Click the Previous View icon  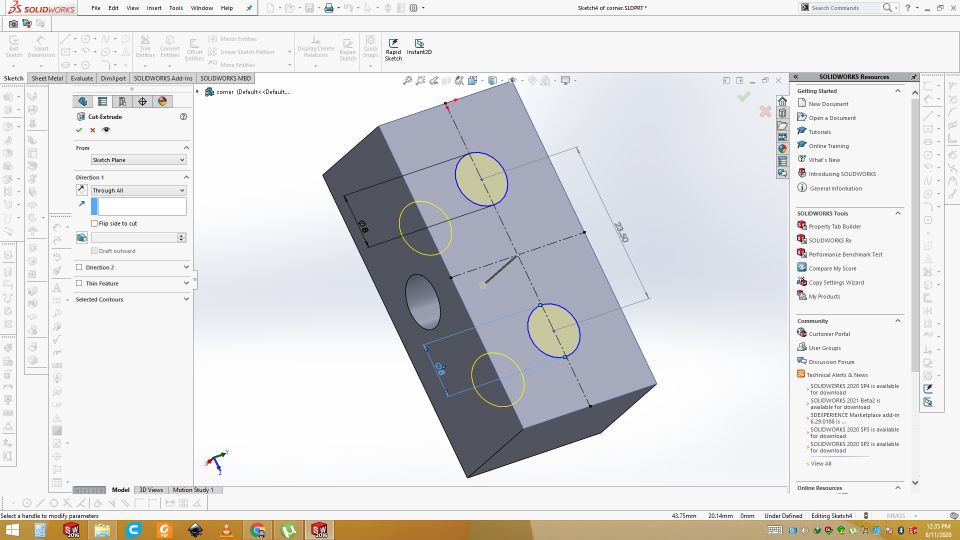pyautogui.click(x=433, y=80)
